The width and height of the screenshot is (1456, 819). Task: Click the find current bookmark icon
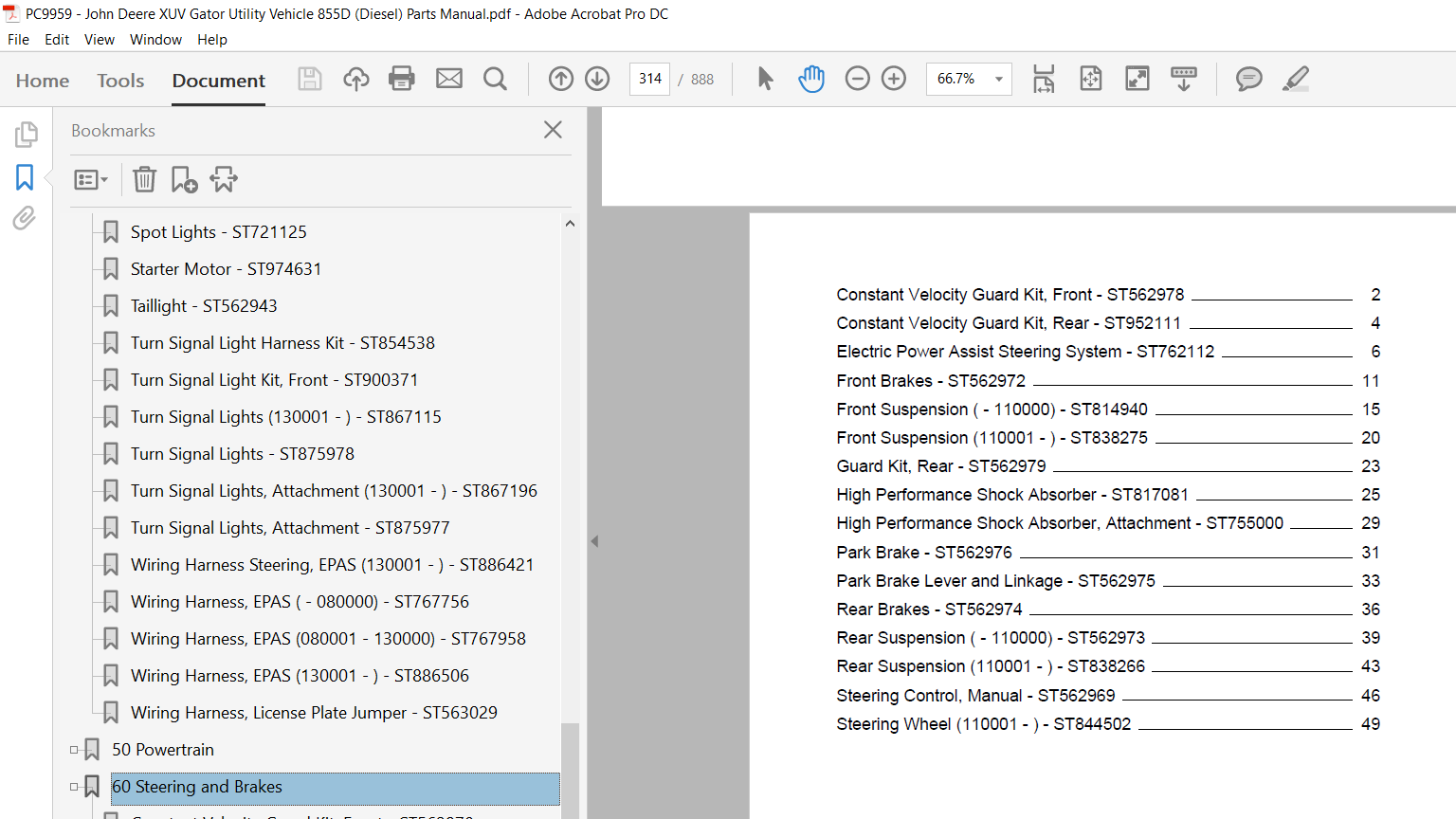pos(224,179)
